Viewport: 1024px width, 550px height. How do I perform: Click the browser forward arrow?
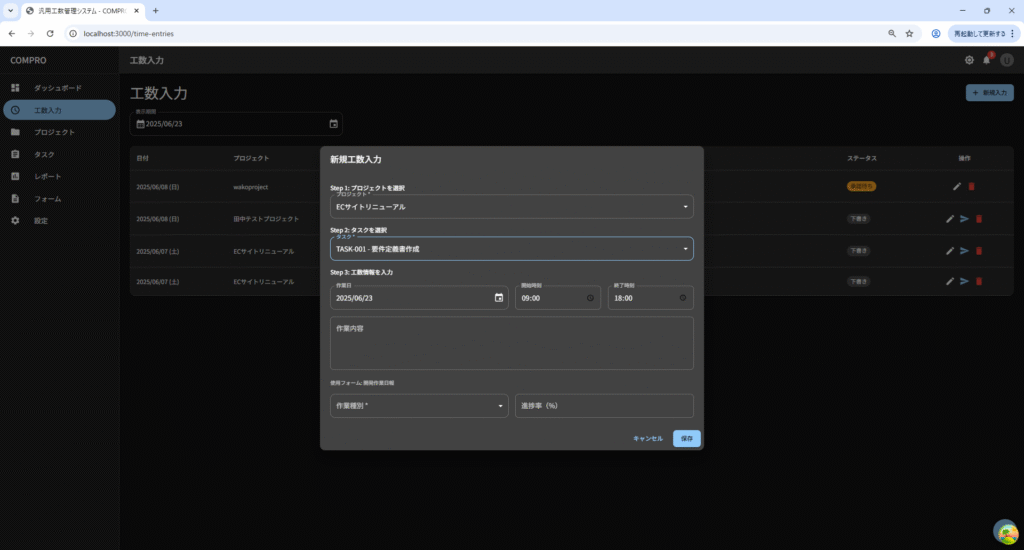coord(31,33)
